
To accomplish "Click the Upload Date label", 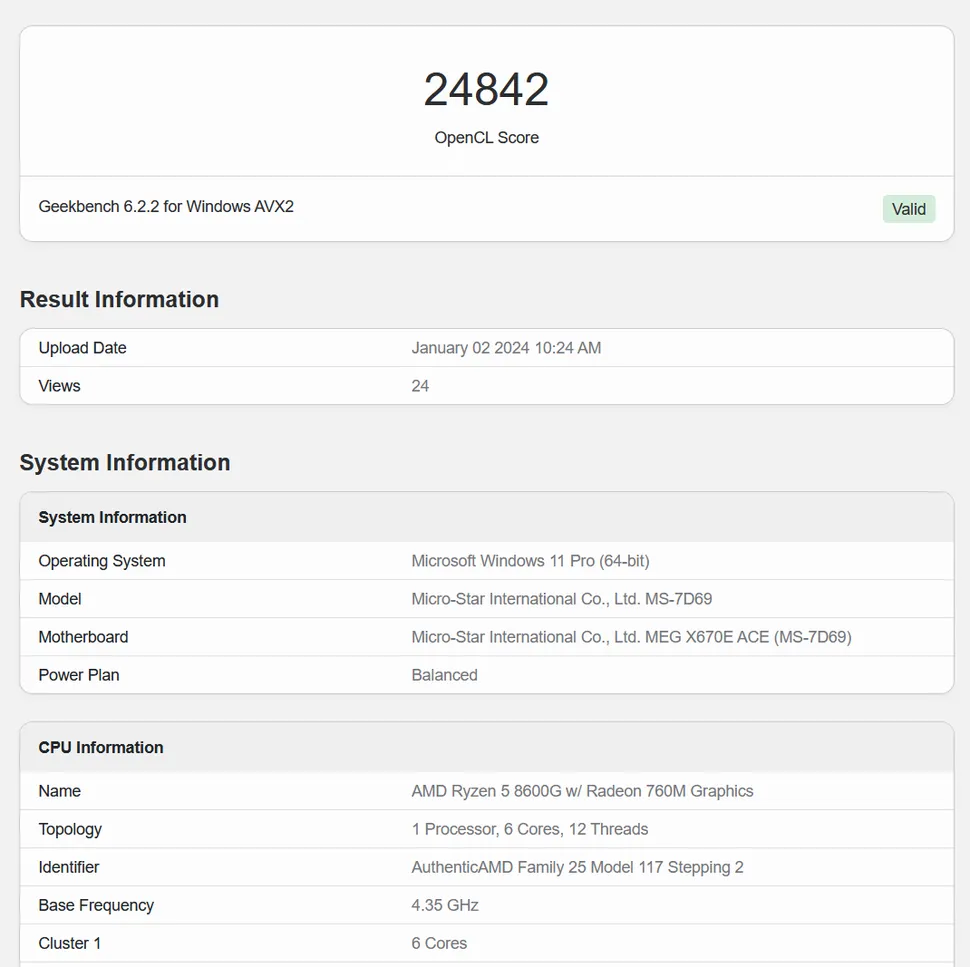I will (x=82, y=348).
